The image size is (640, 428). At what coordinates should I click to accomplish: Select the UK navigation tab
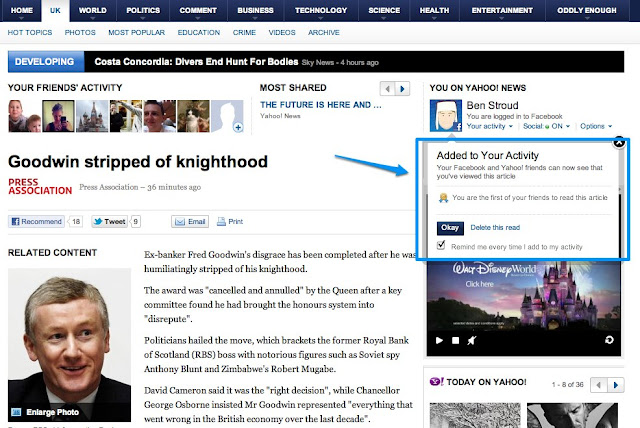pos(55,11)
